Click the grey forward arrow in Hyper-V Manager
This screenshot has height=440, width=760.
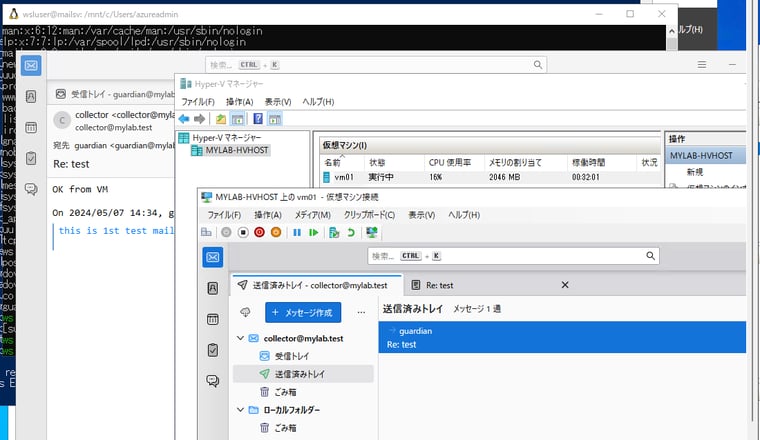[199, 119]
